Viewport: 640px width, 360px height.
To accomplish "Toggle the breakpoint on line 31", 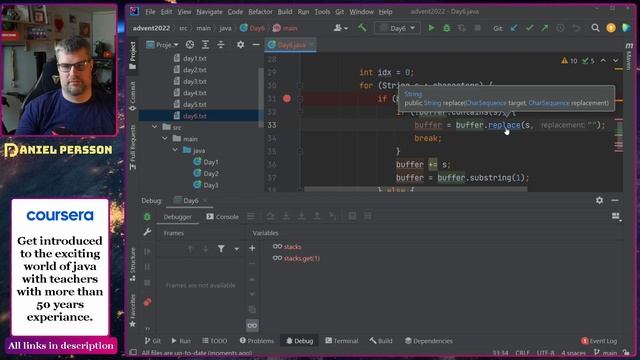I will tap(287, 98).
